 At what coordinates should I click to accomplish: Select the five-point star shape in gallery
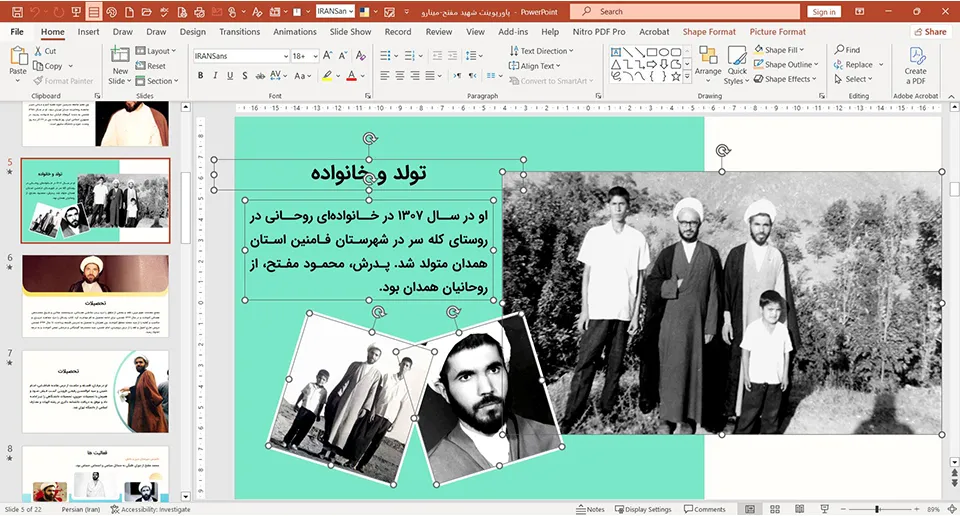pos(675,77)
